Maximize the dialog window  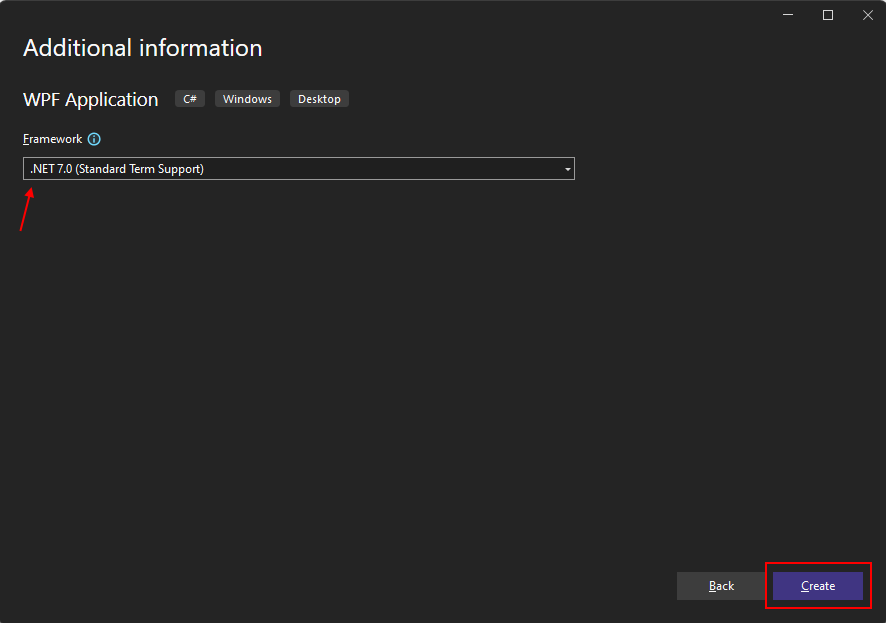828,14
